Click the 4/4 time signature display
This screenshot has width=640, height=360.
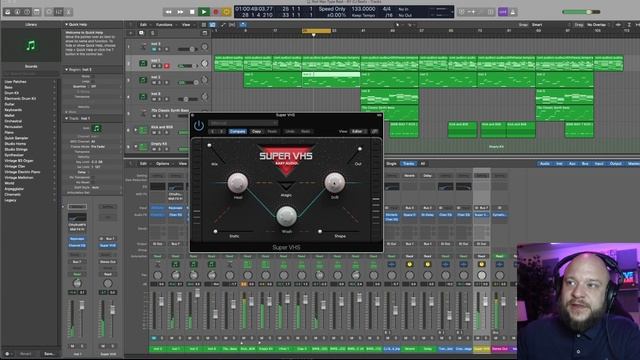coord(387,9)
